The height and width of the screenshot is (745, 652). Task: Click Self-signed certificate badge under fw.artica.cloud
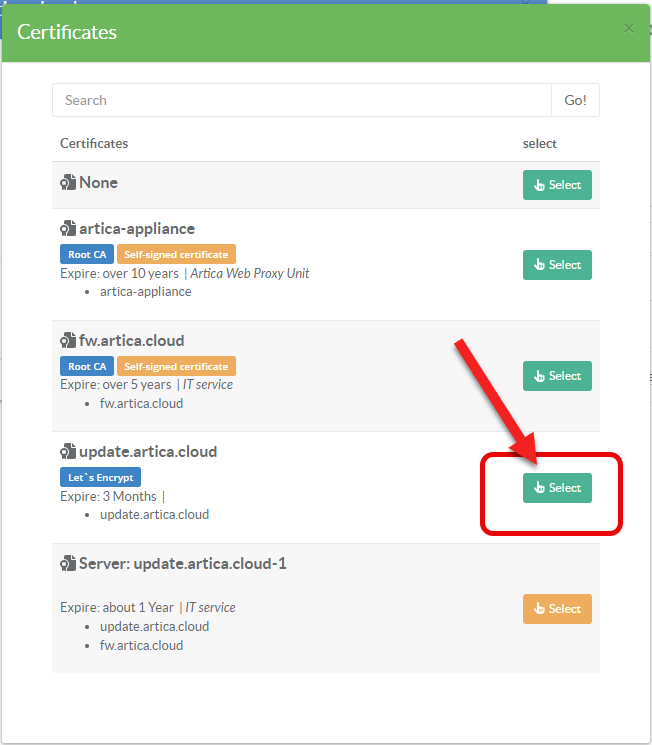click(176, 366)
